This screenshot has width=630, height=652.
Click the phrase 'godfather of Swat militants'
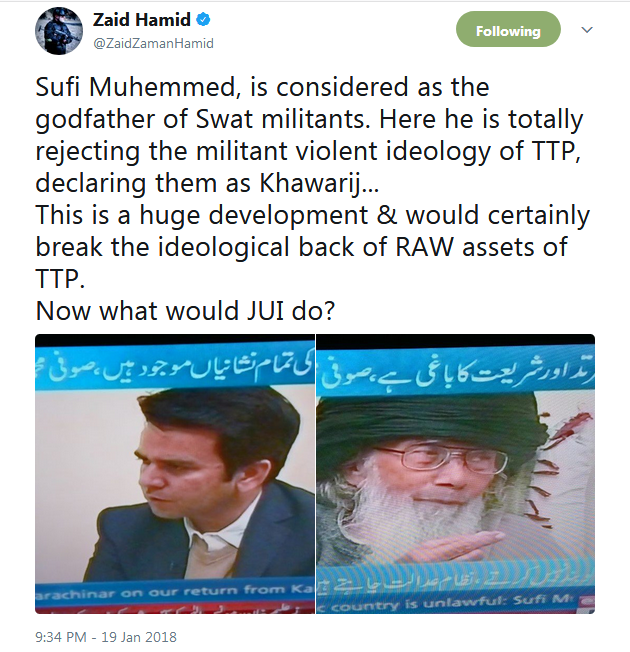click(x=203, y=120)
